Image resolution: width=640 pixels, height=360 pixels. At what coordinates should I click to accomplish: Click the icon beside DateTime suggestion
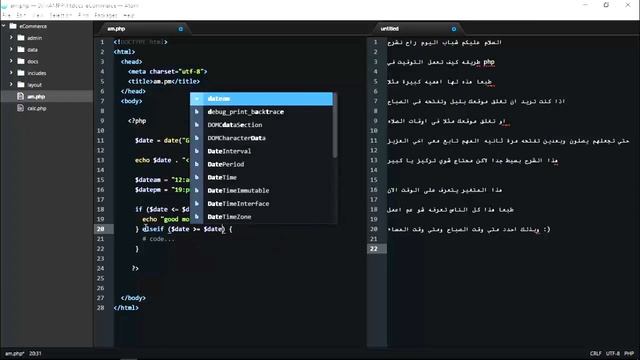coord(197,177)
